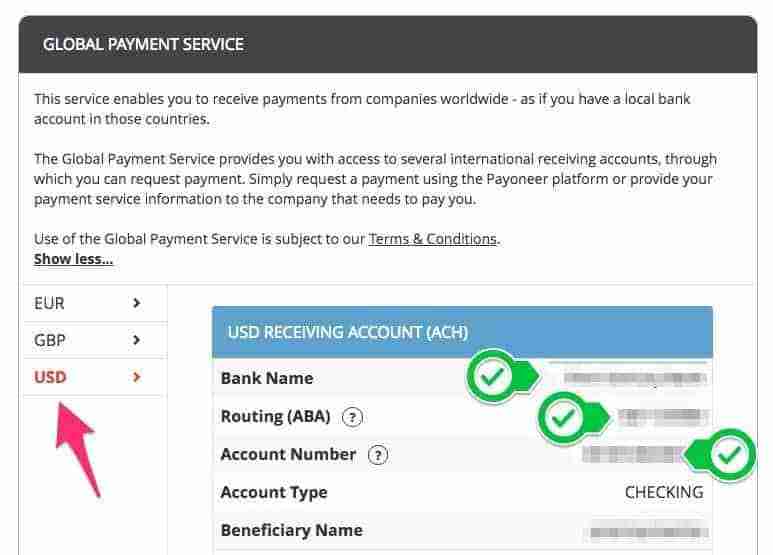Select the USD RECEIVING ACCOUNT (ACH) header
Viewport: 773px width, 555px height.
[x=462, y=332]
